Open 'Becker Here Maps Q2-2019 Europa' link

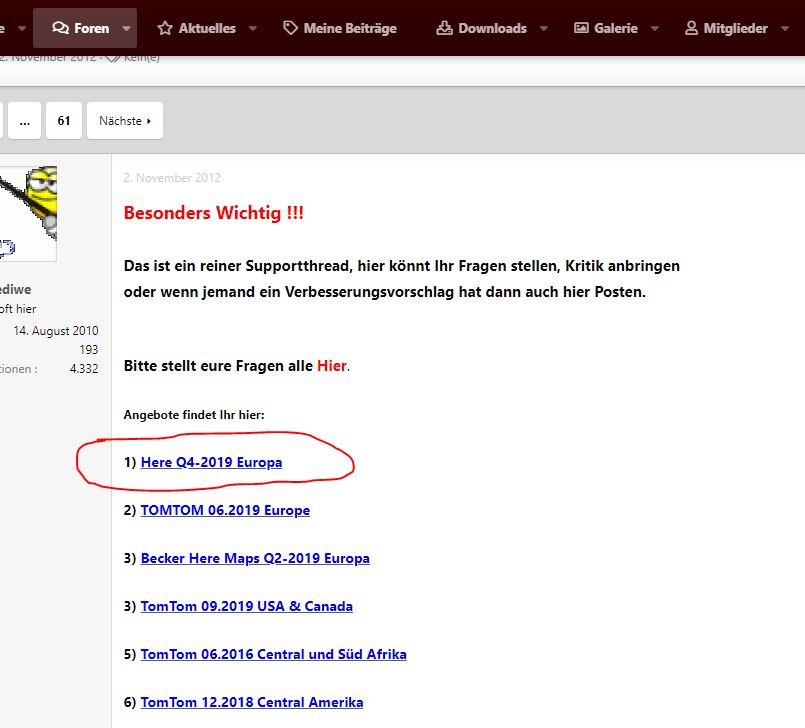coord(255,558)
